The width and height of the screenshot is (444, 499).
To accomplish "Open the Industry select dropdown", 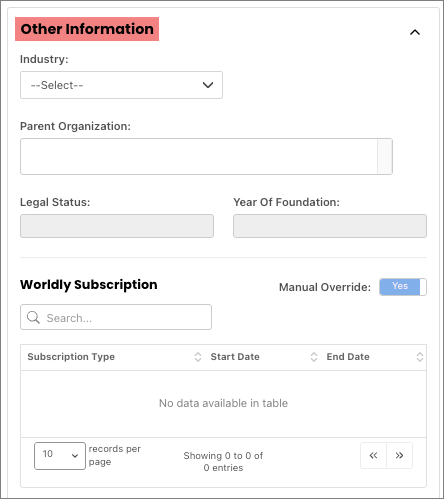I will tap(121, 85).
